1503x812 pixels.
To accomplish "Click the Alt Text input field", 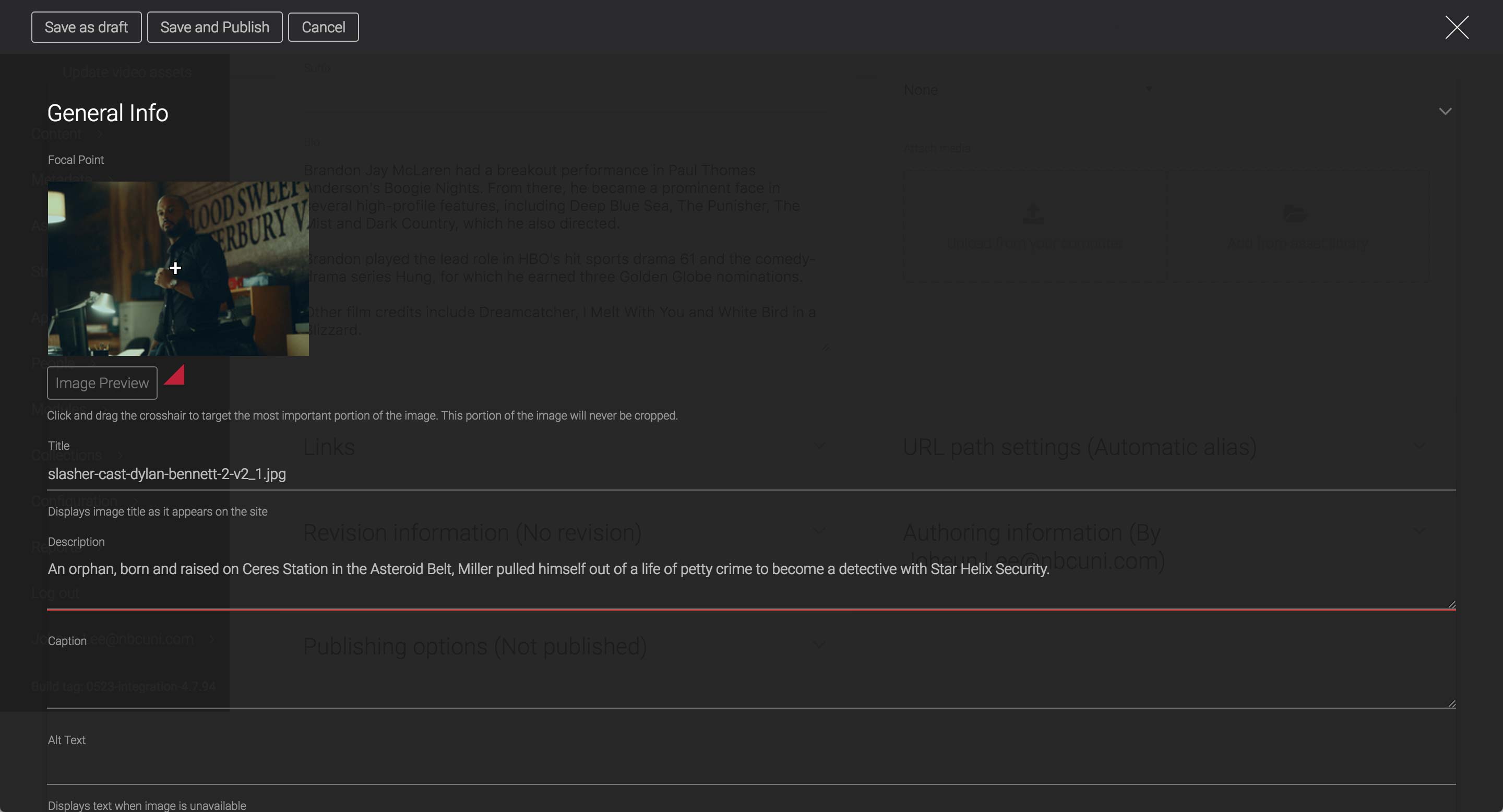I will point(751,768).
